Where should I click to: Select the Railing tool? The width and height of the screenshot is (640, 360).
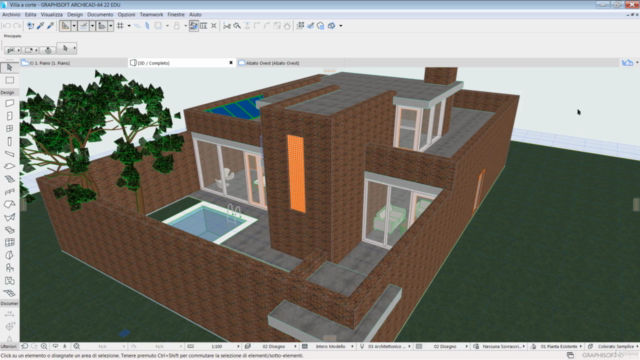9,192
